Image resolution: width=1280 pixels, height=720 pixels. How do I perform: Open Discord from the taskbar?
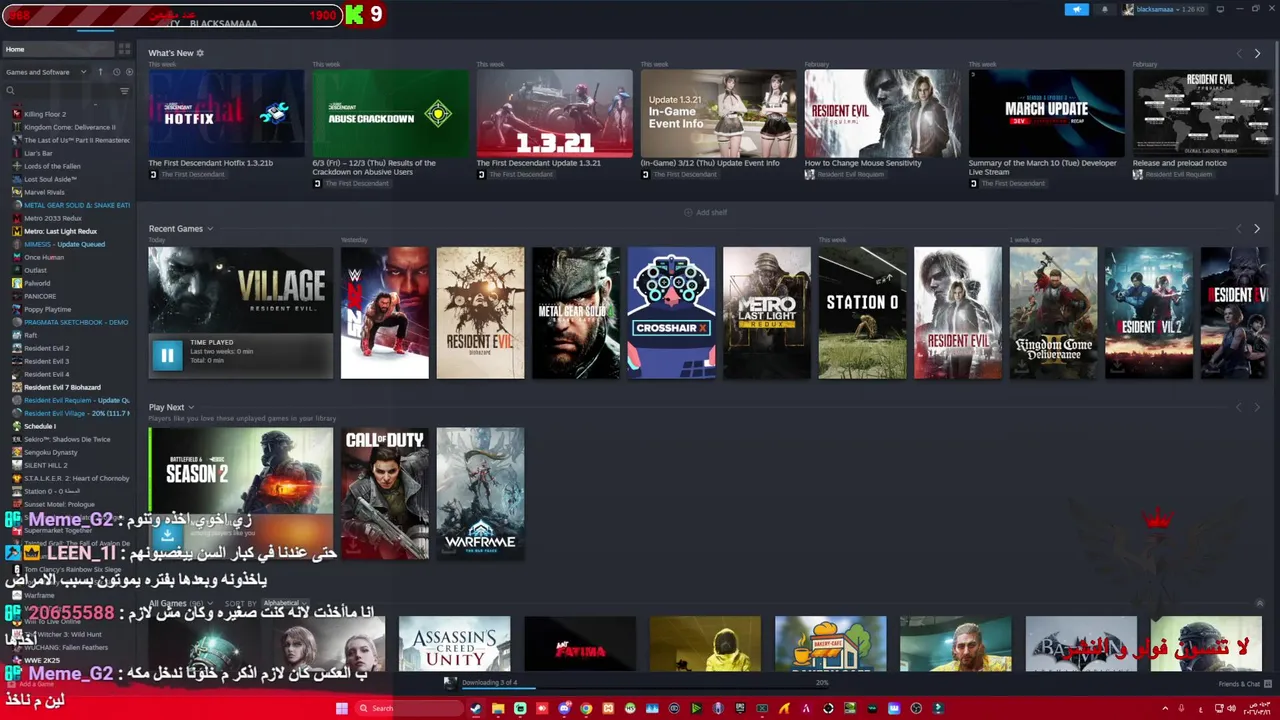pos(564,708)
